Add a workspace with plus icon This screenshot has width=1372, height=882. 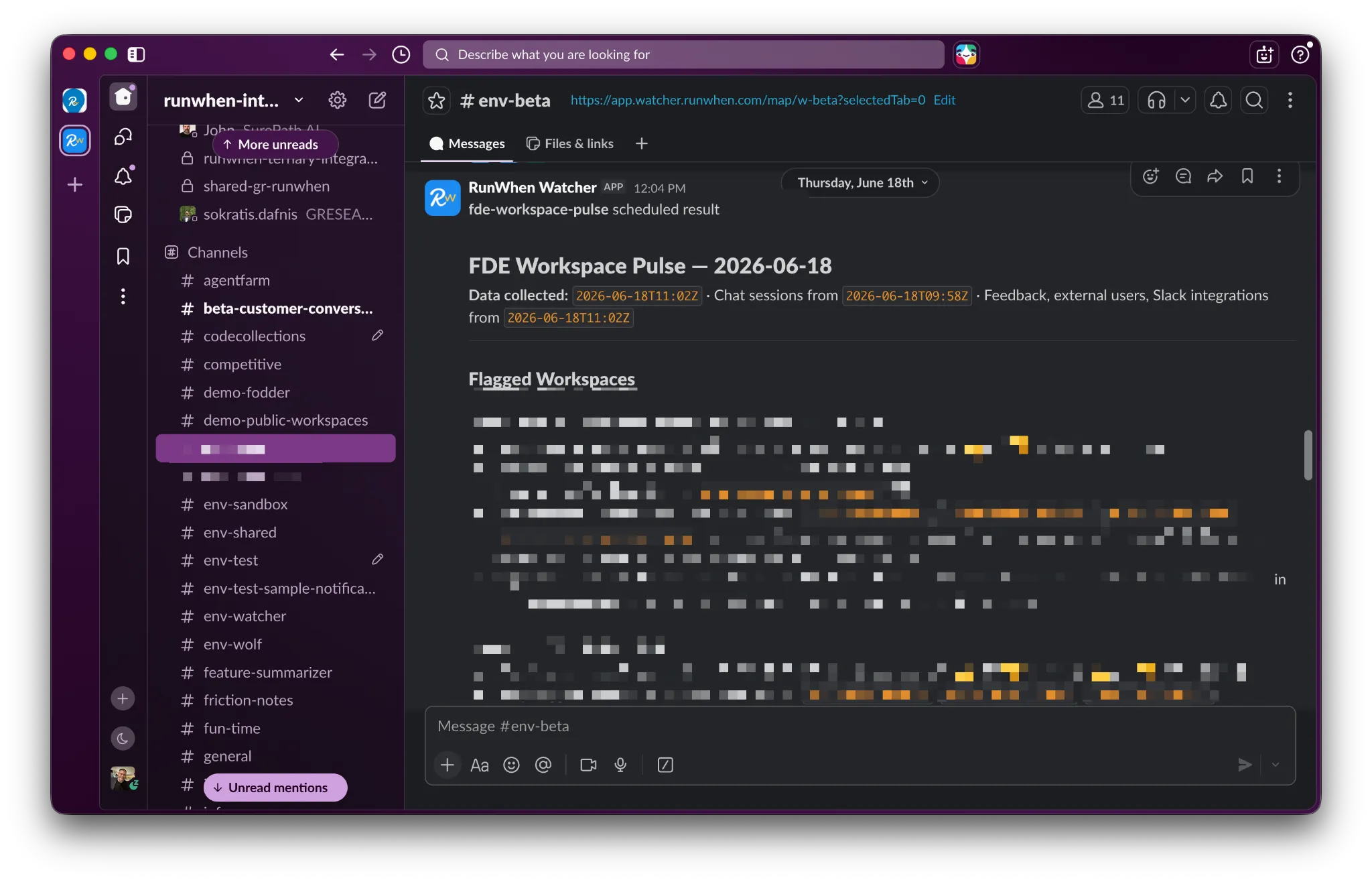(75, 184)
